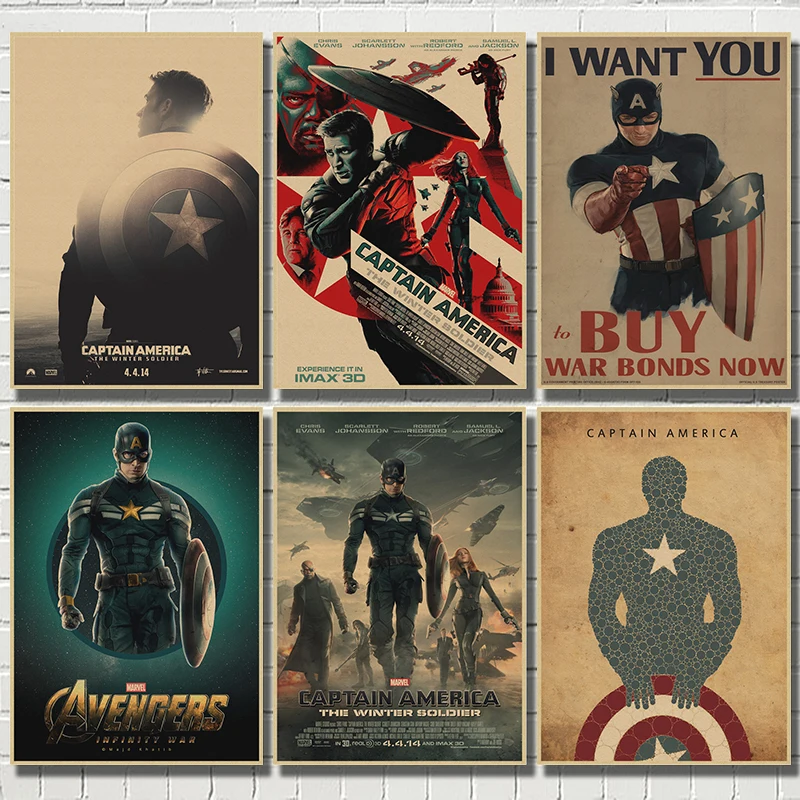Click the gold star on Infinity War suit
800x800 pixels.
[x=131, y=509]
